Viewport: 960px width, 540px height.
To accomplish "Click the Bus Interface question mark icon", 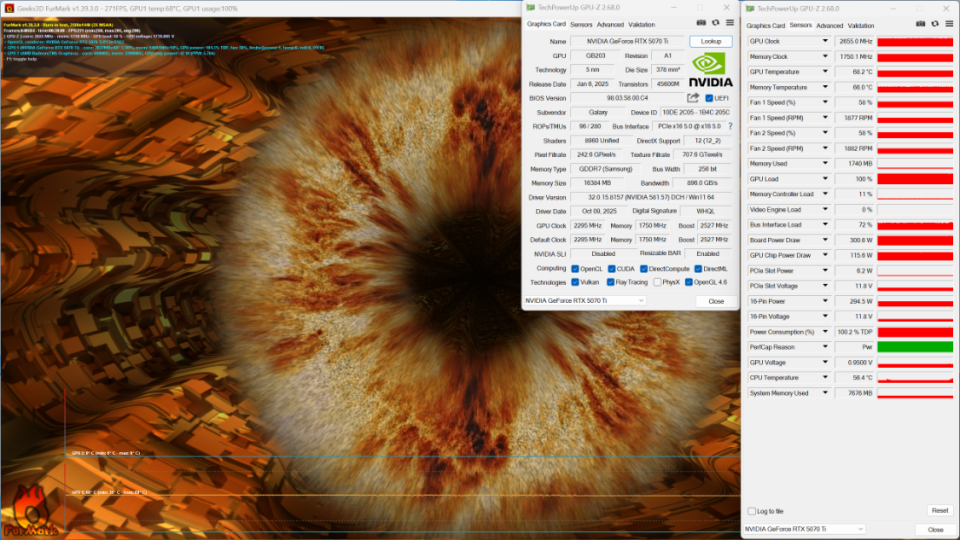I will (730, 126).
